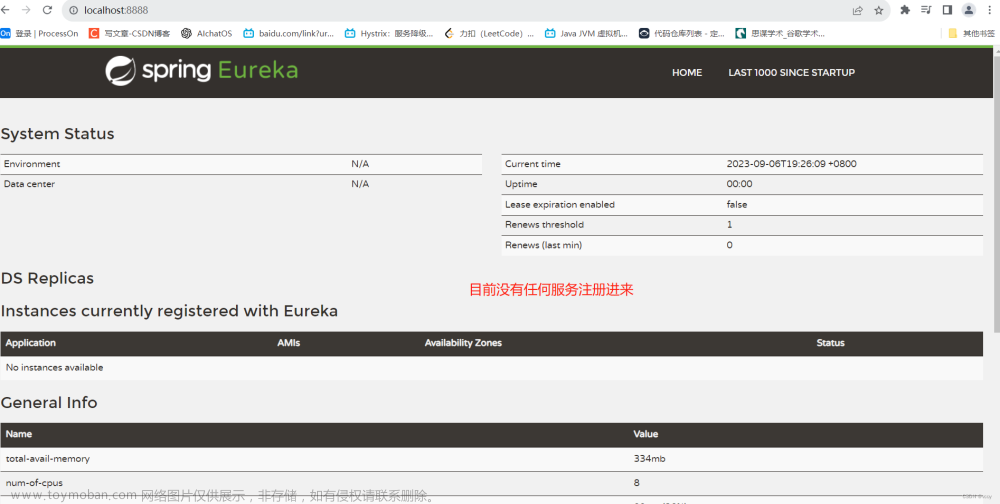1000x504 pixels.
Task: Click the Instances currently registered with Eureka heading
Action: pyautogui.click(x=169, y=311)
